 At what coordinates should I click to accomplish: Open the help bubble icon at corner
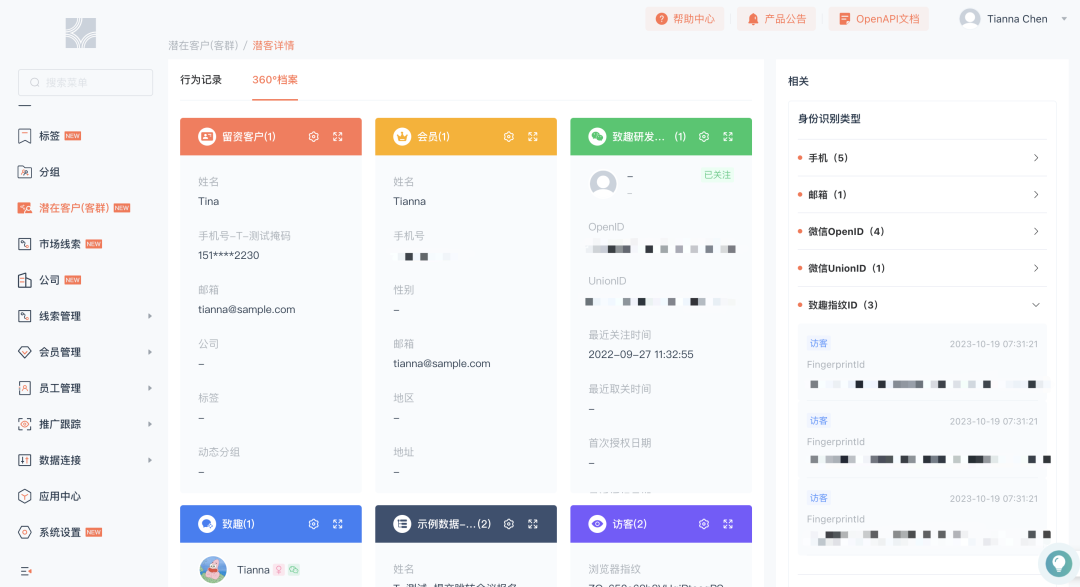coord(1058,564)
